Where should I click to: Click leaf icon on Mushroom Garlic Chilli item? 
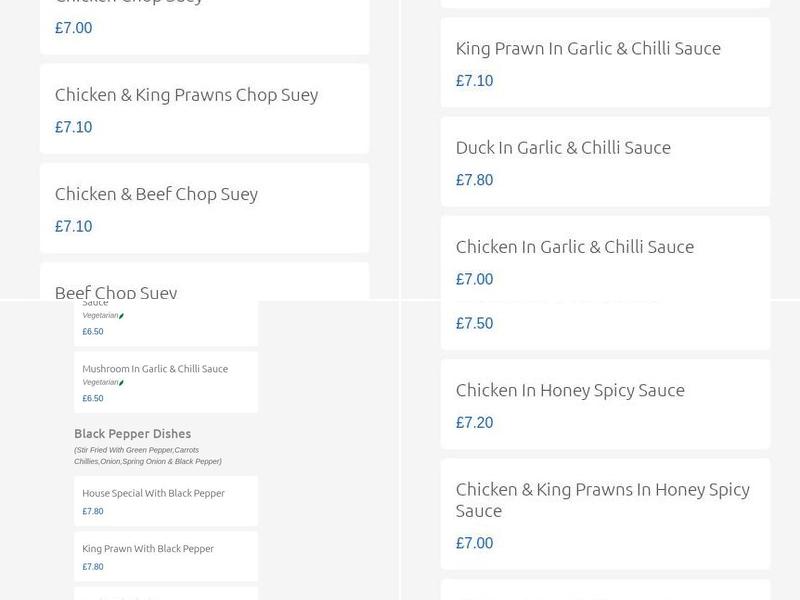122,383
